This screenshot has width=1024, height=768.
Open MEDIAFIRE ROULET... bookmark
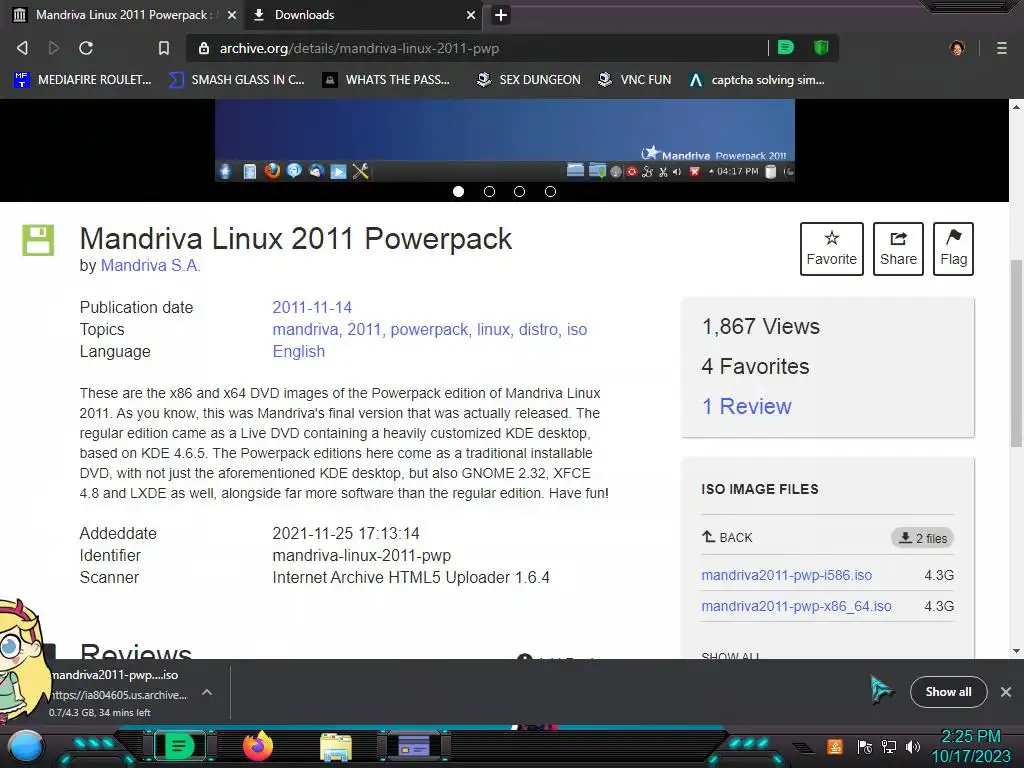tap(83, 80)
